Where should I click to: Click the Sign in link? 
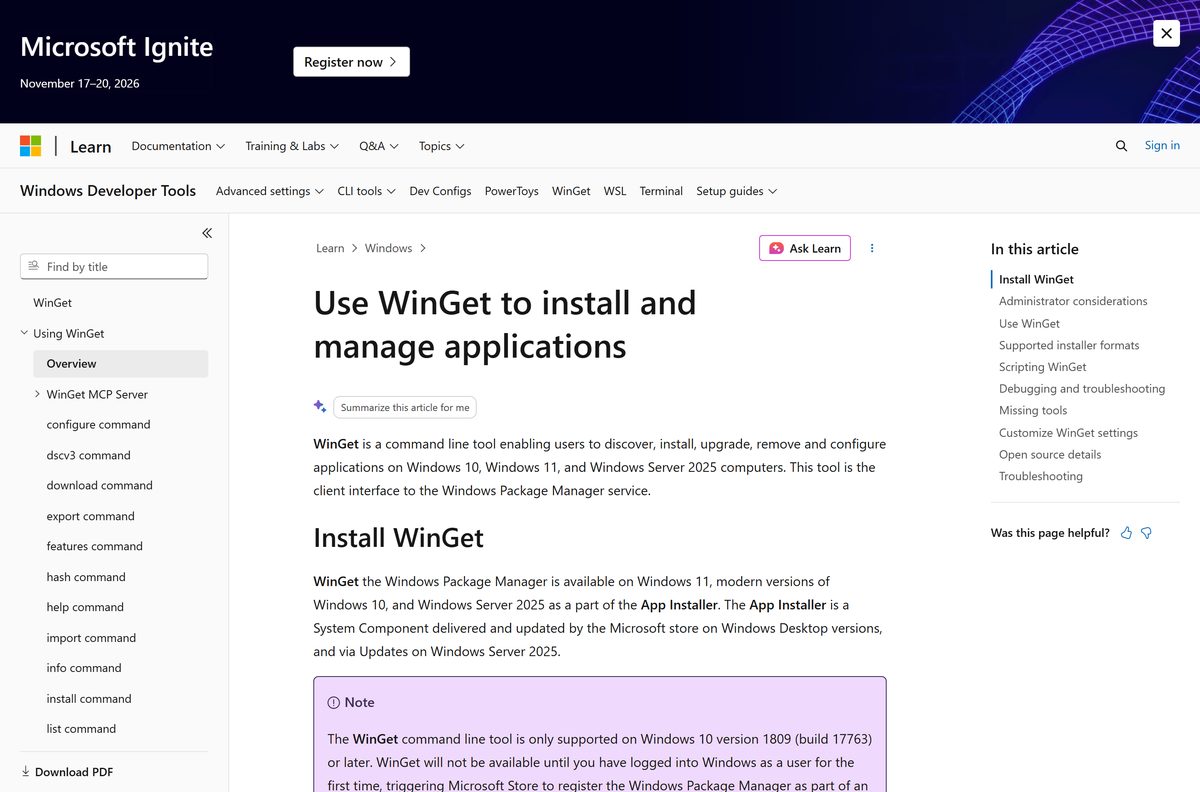pos(1162,146)
